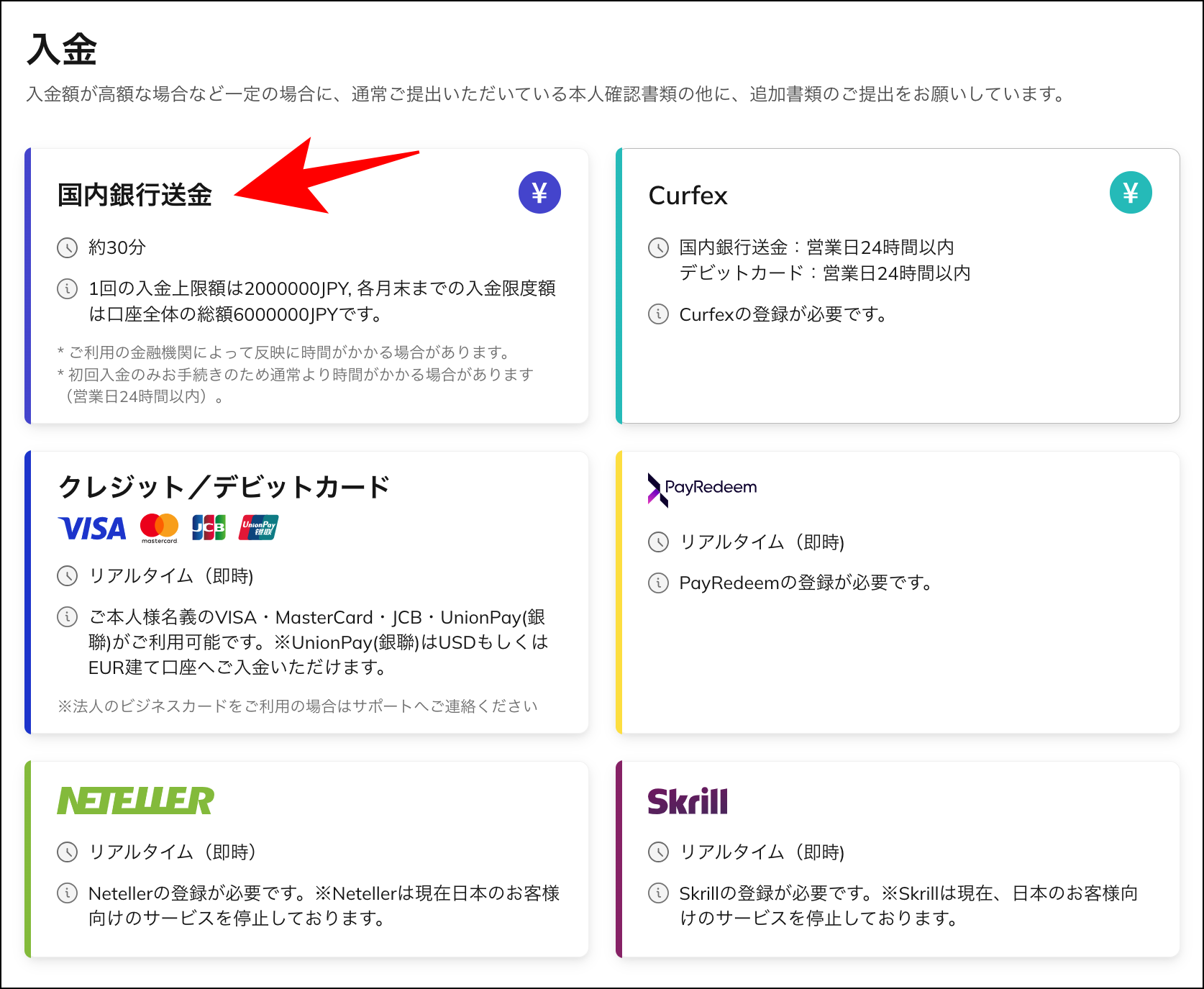Click the clock icon showing 約30分
The width and height of the screenshot is (1204, 989).
66,247
